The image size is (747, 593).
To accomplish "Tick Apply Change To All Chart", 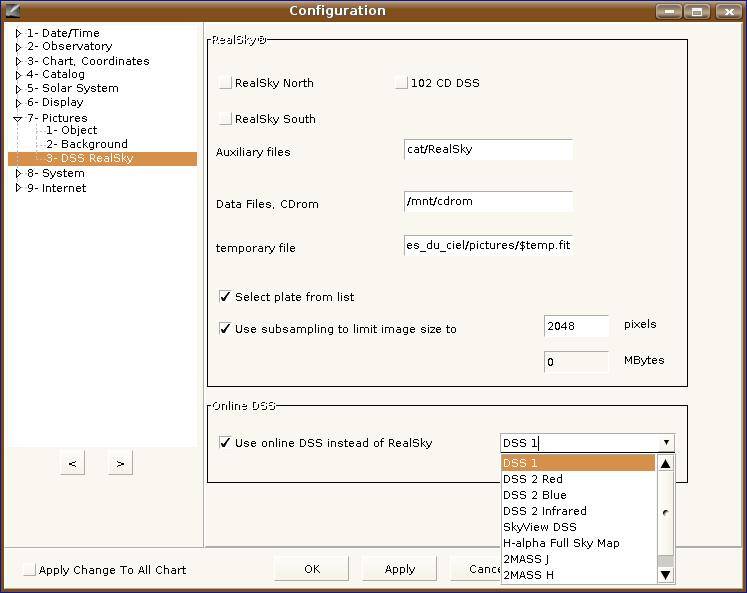I will pos(29,569).
